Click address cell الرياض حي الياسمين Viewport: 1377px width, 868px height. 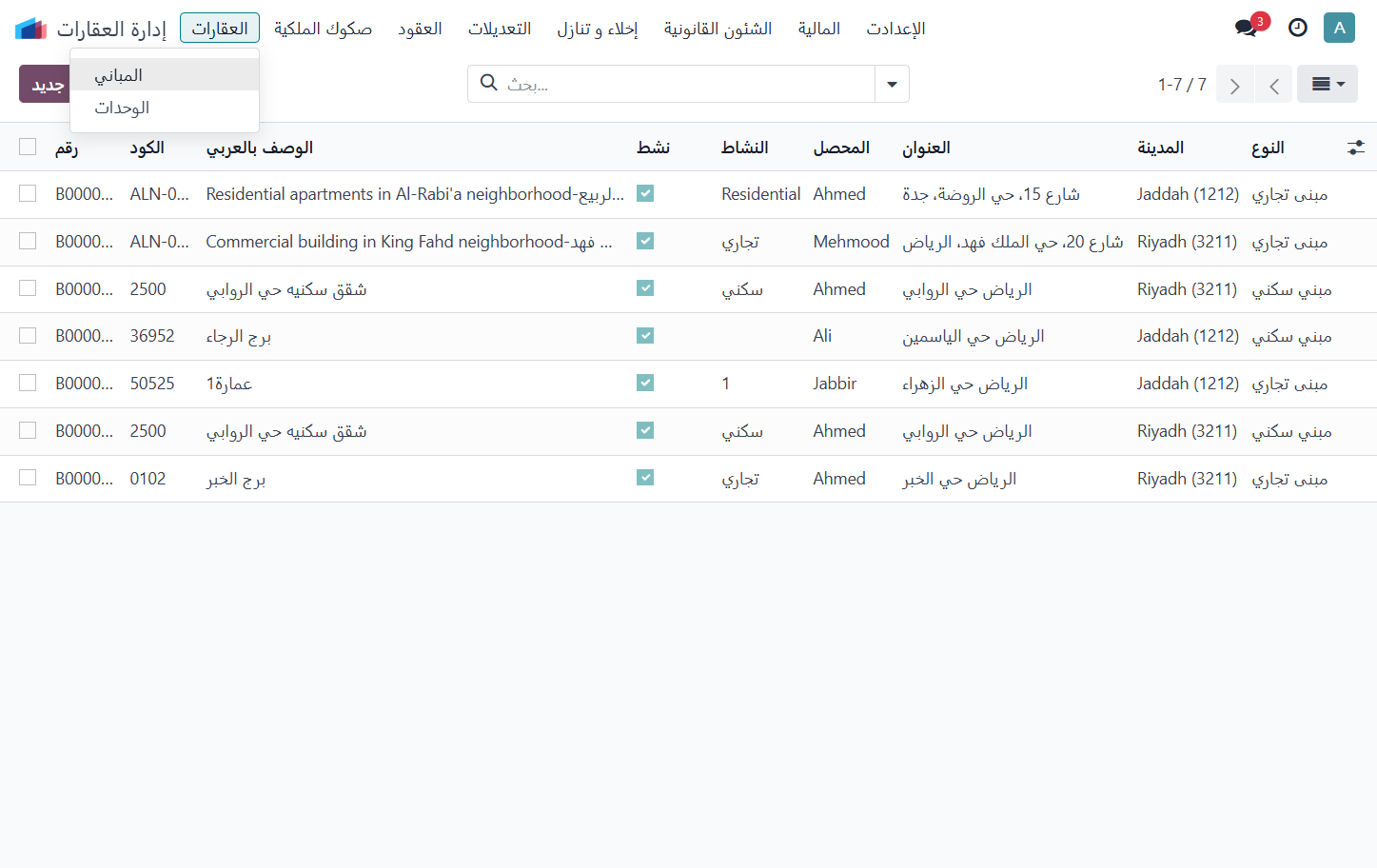click(974, 336)
